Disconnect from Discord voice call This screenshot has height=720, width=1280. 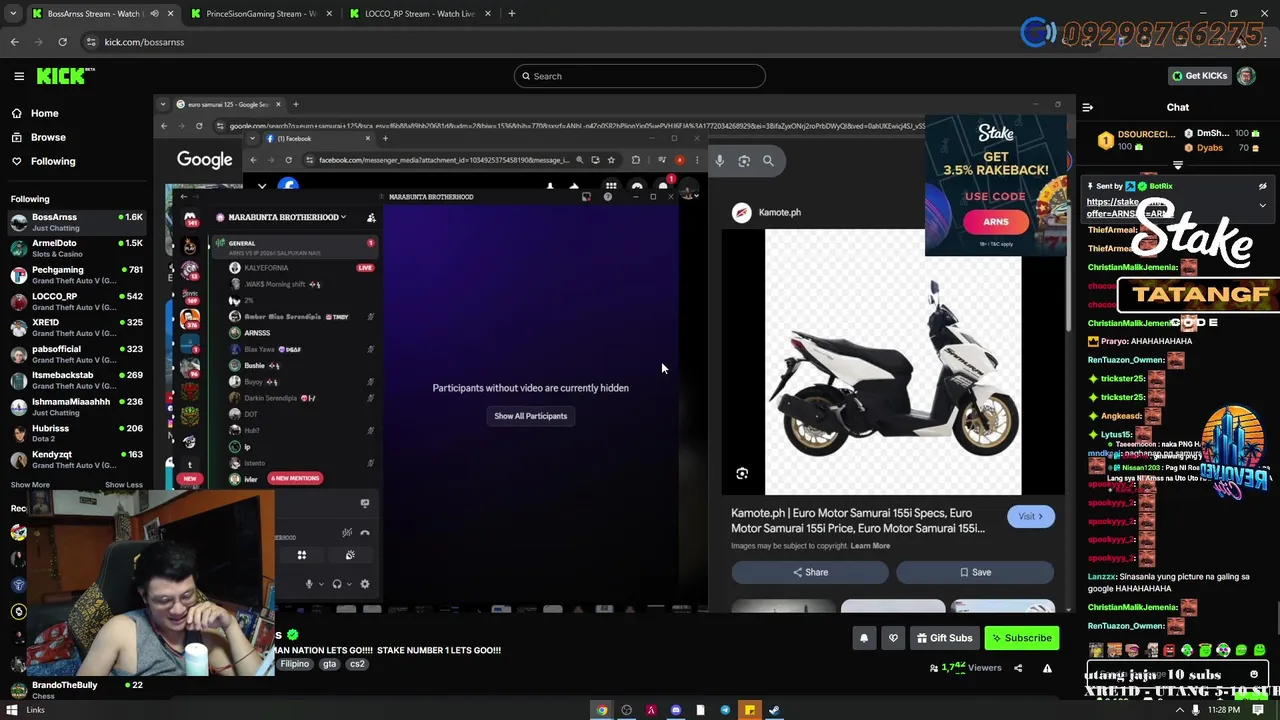tap(365, 533)
